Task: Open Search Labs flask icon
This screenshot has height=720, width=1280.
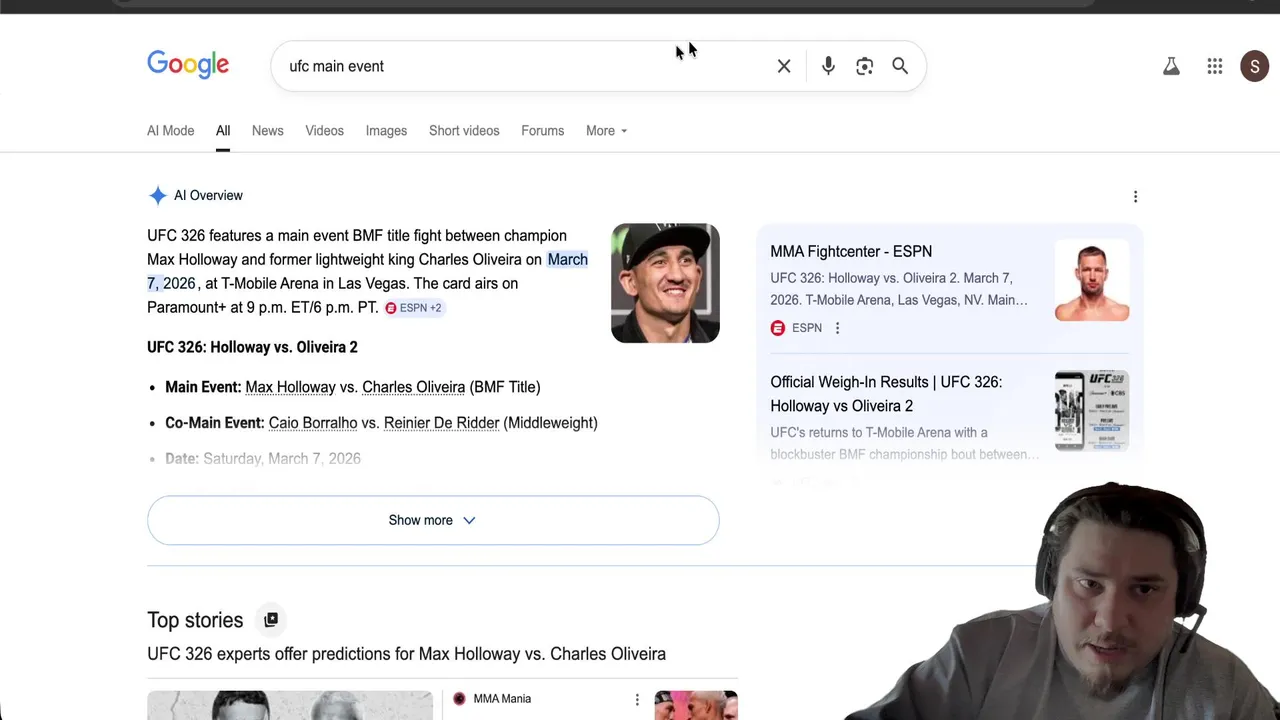Action: point(1171,66)
